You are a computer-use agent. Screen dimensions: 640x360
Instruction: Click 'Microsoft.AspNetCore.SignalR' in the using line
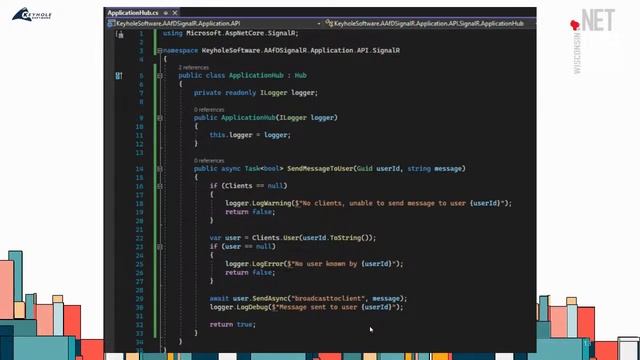(x=241, y=33)
